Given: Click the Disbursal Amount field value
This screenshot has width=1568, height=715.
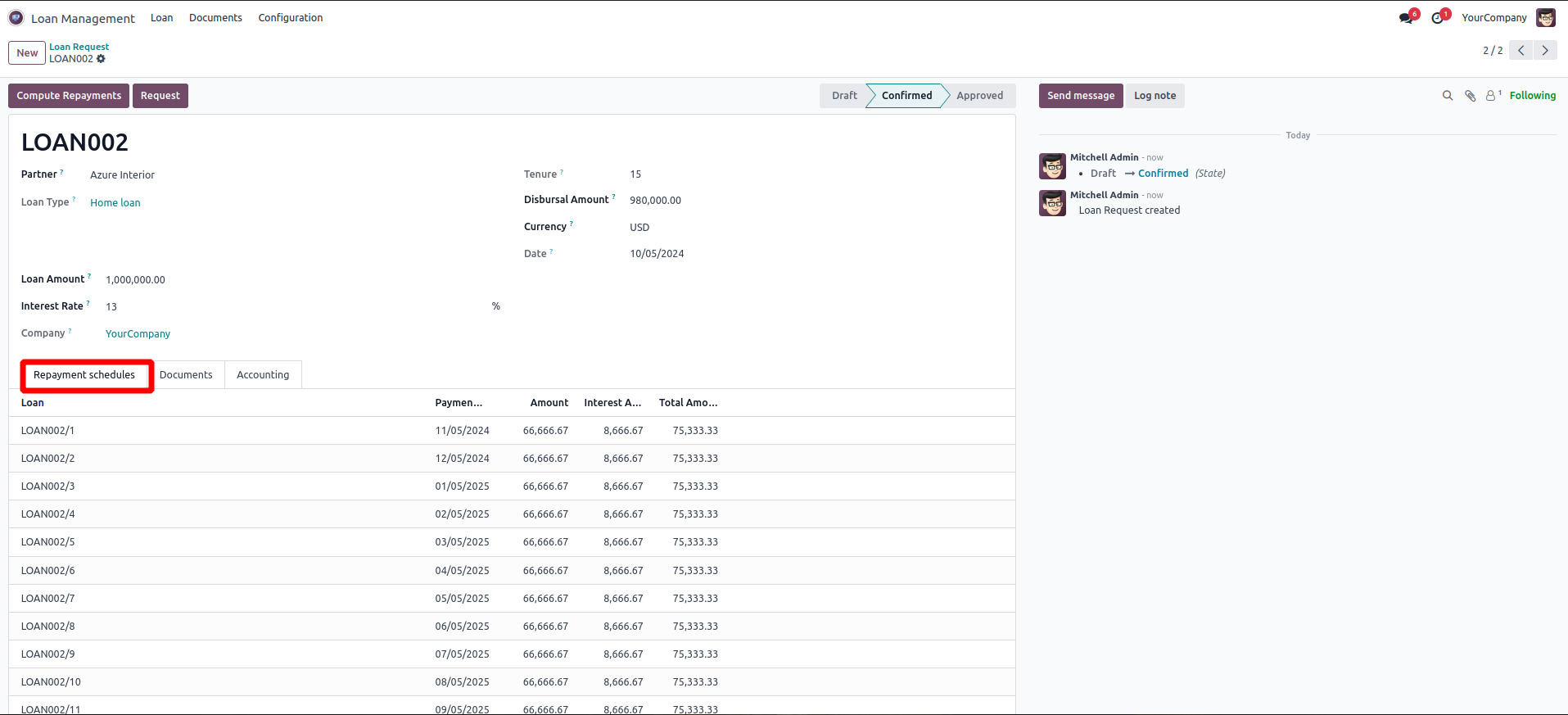Looking at the screenshot, I should pyautogui.click(x=655, y=201).
